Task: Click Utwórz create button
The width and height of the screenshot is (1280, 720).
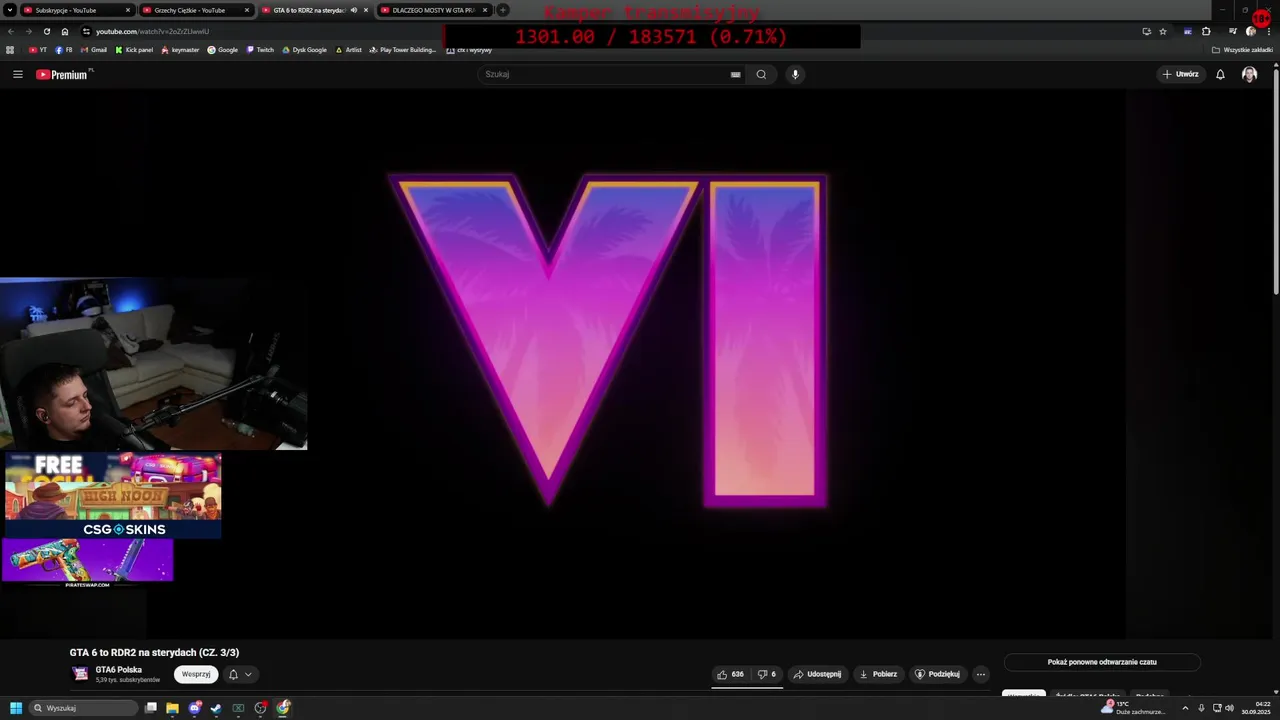Action: (x=1180, y=74)
